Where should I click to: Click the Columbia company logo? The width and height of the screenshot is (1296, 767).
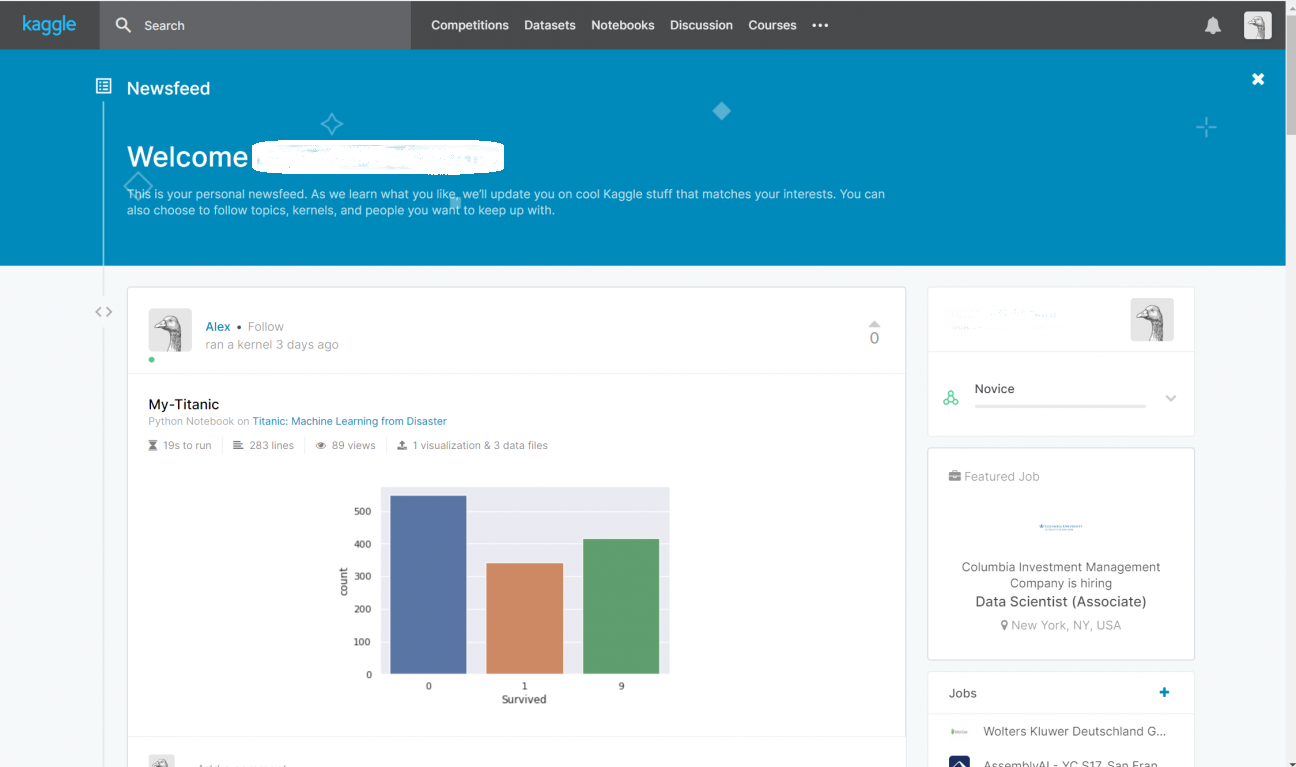point(1061,526)
